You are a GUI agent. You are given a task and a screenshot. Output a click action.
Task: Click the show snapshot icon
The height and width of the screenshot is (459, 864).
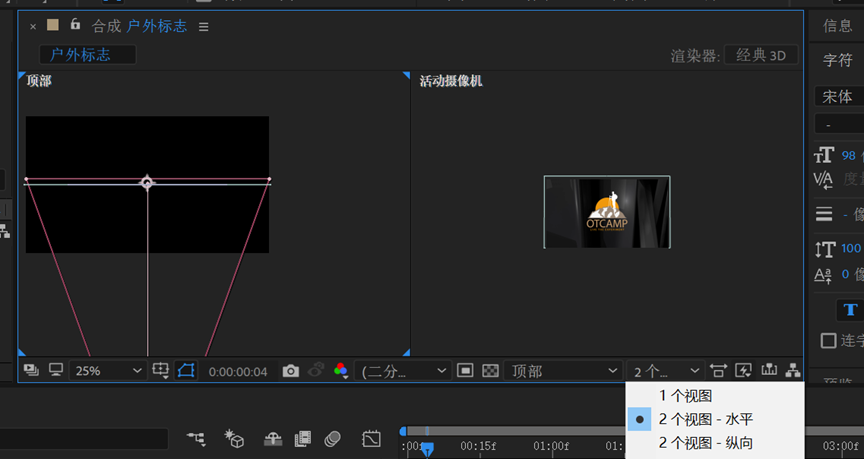pyautogui.click(x=315, y=370)
